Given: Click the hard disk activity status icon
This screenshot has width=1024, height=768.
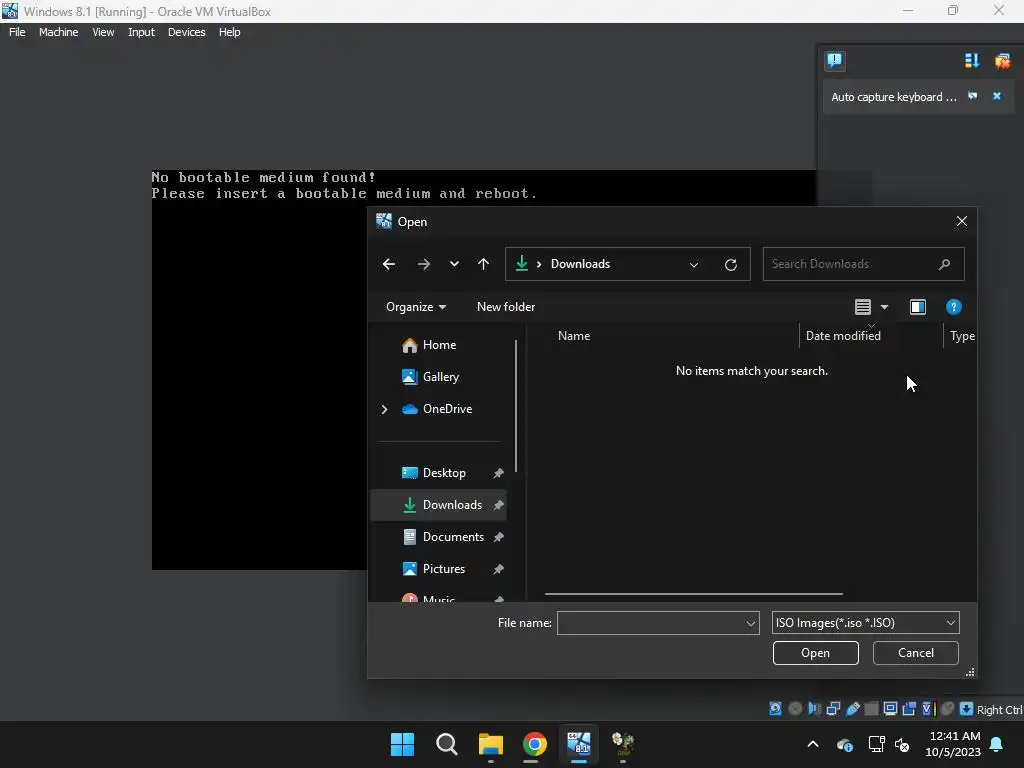Looking at the screenshot, I should click(x=775, y=709).
